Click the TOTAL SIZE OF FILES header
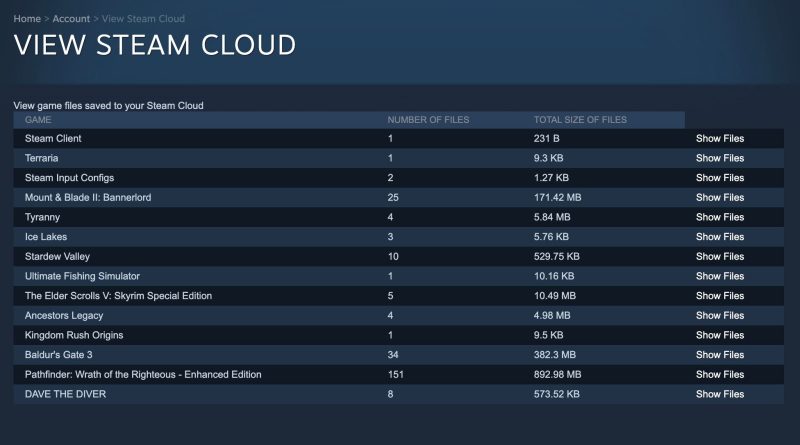Screen dimensions: 800x445 580,120
